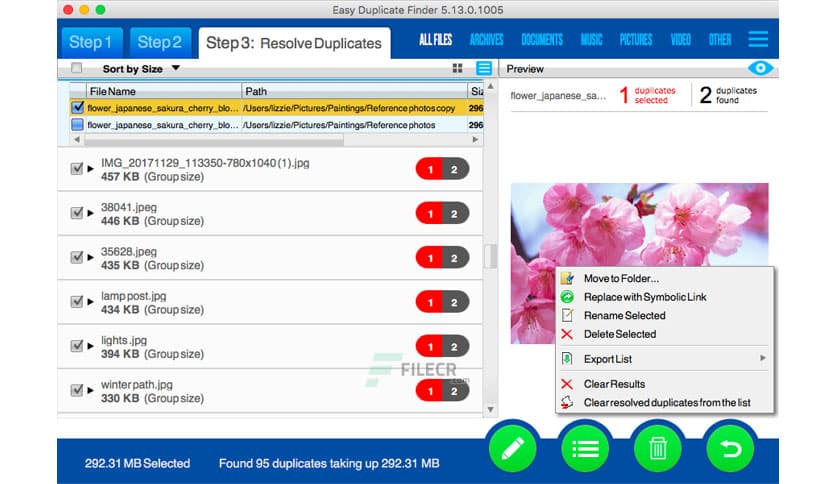Click the green pencil edit button
The width and height of the screenshot is (836, 484).
point(512,449)
